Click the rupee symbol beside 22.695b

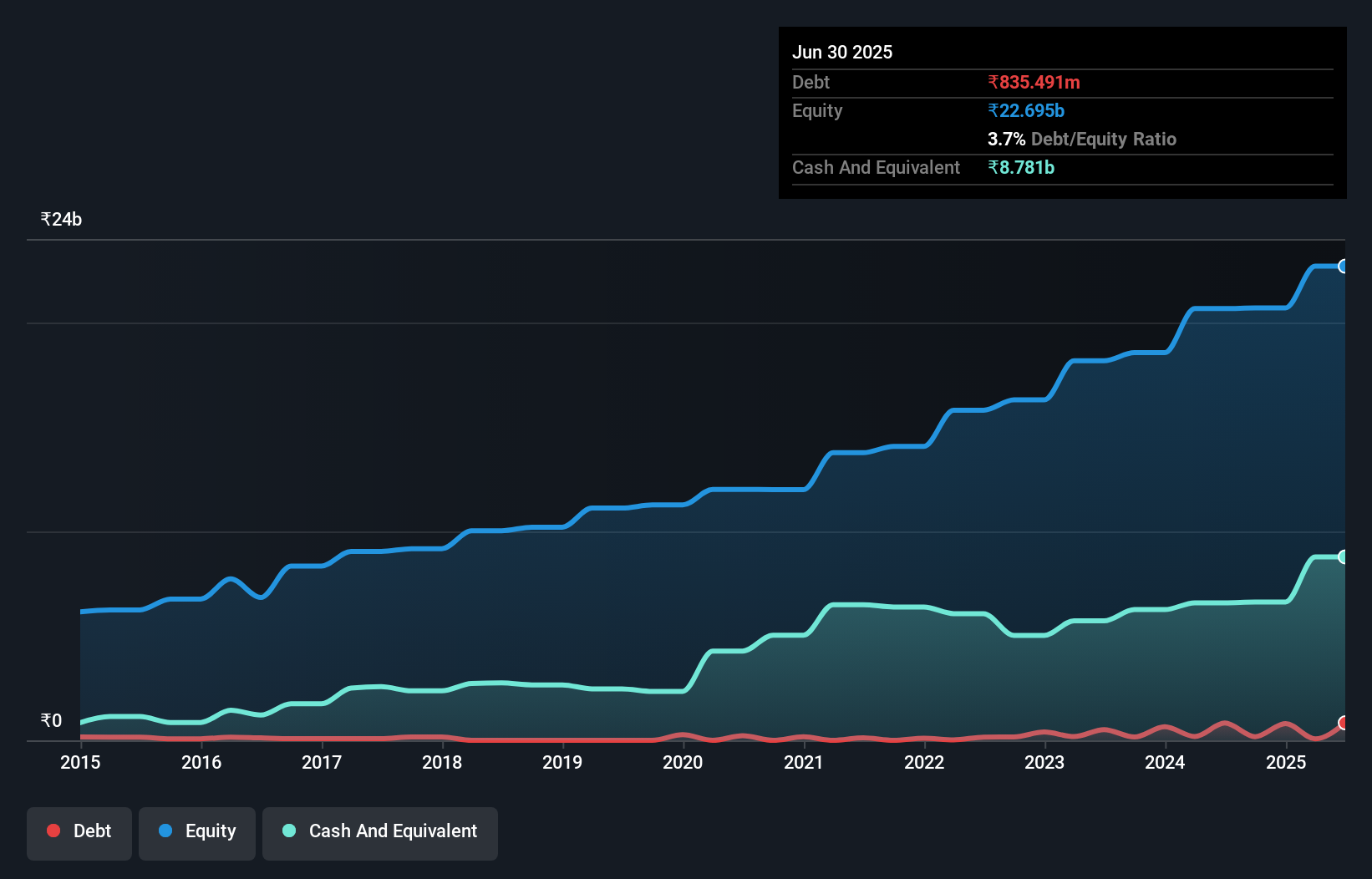tap(992, 110)
